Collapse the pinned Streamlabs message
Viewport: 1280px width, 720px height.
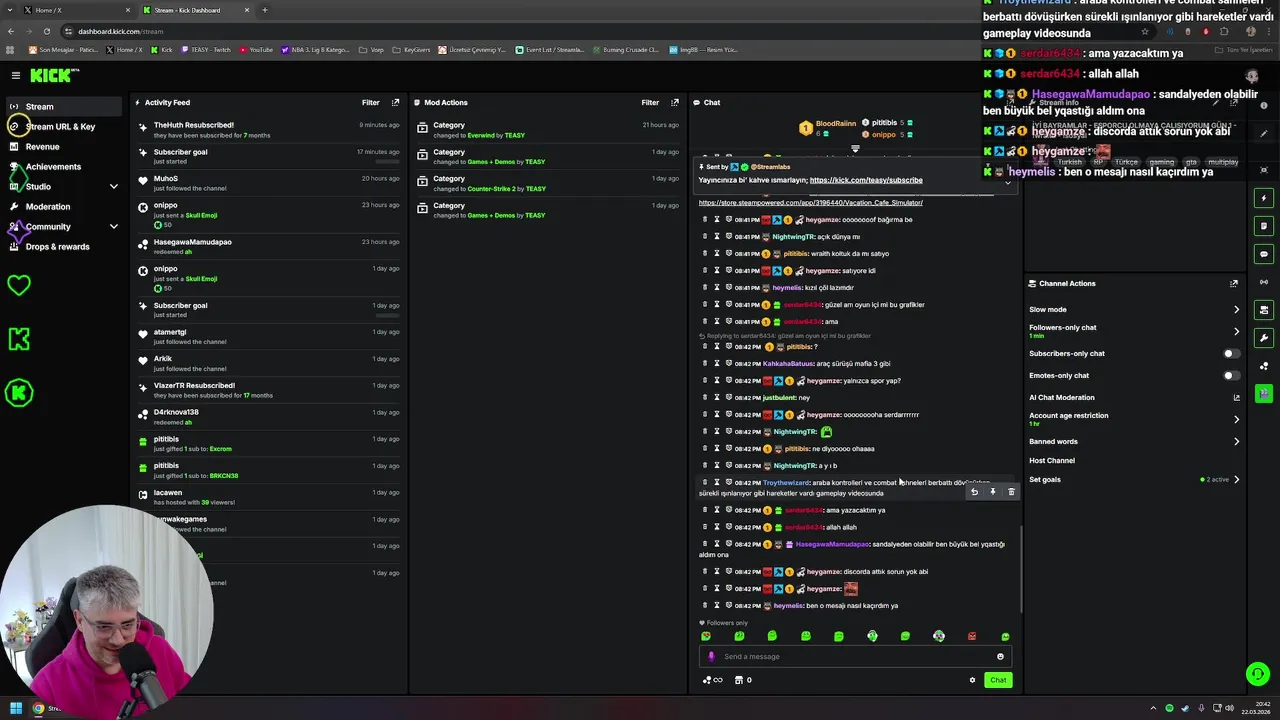tap(1007, 181)
